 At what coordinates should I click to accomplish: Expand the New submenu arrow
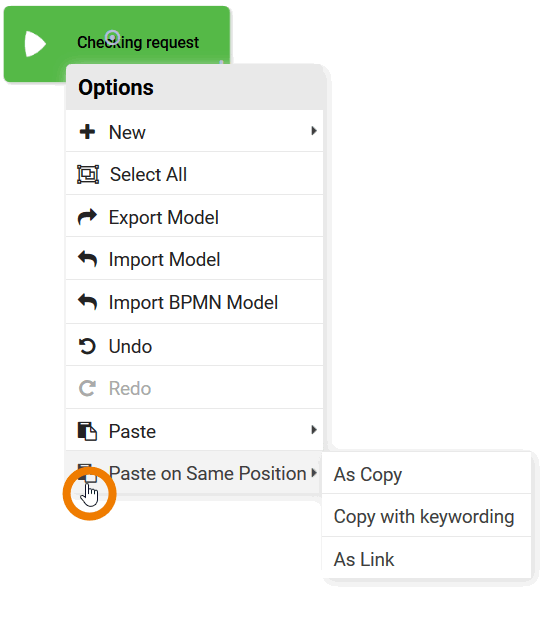pos(314,131)
